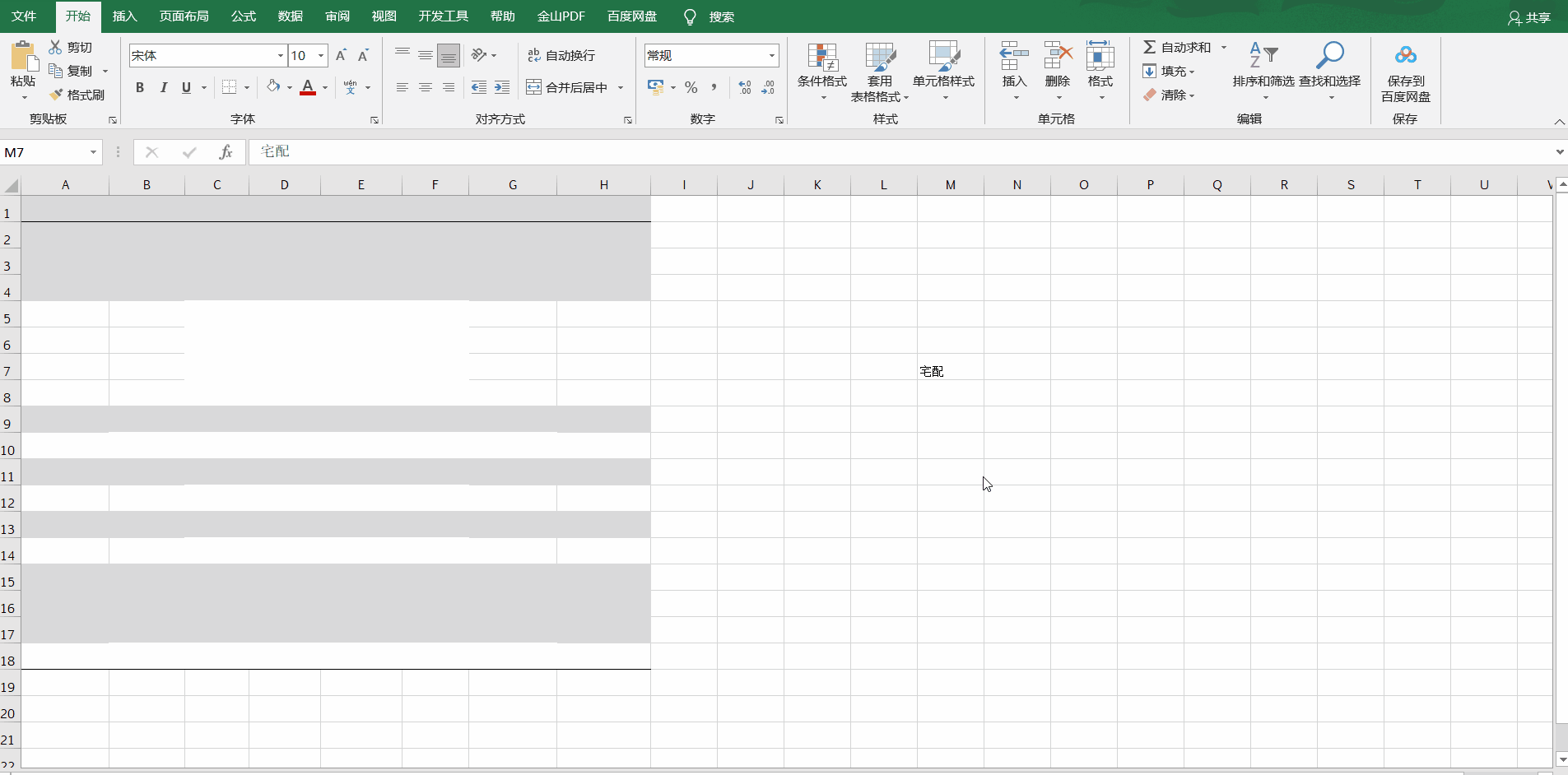
Task: Click the fill color paint bucket icon
Action: [273, 86]
